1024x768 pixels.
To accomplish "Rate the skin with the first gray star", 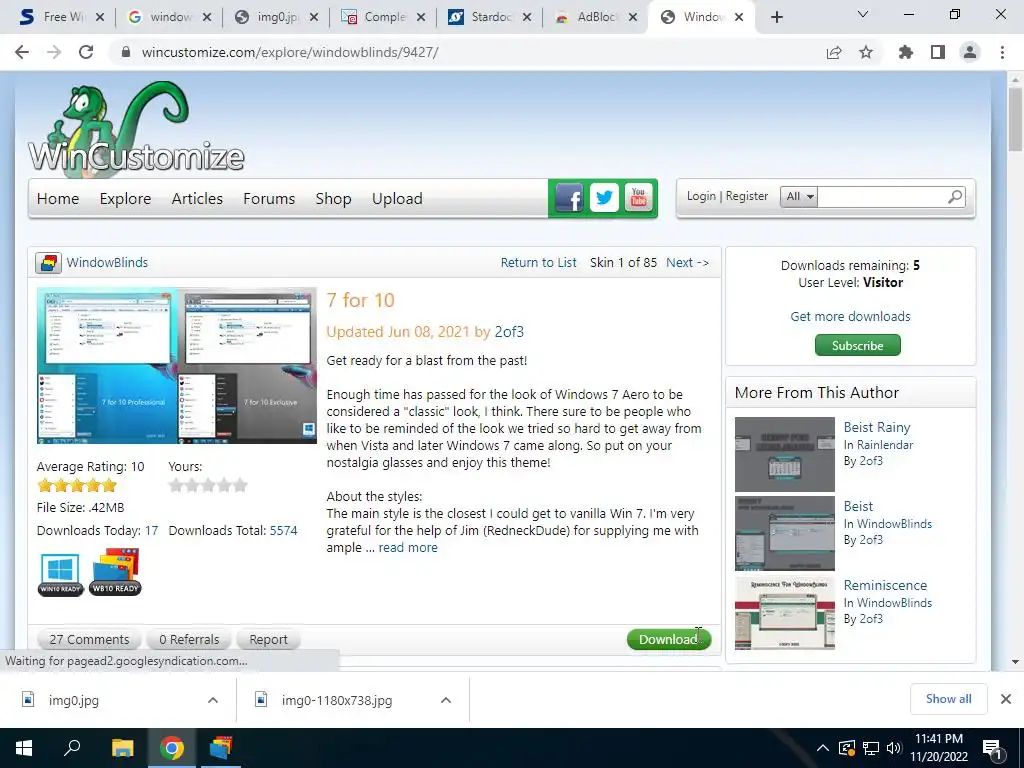I will [x=176, y=485].
